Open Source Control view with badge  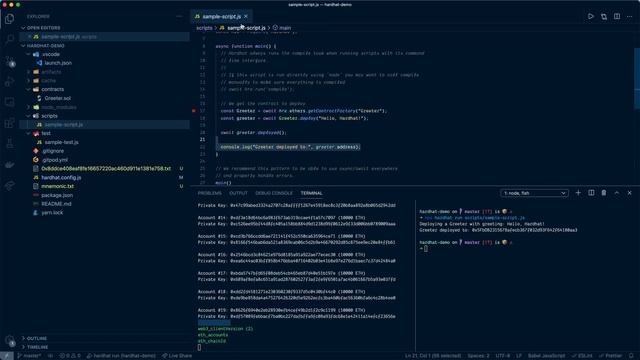point(9,61)
